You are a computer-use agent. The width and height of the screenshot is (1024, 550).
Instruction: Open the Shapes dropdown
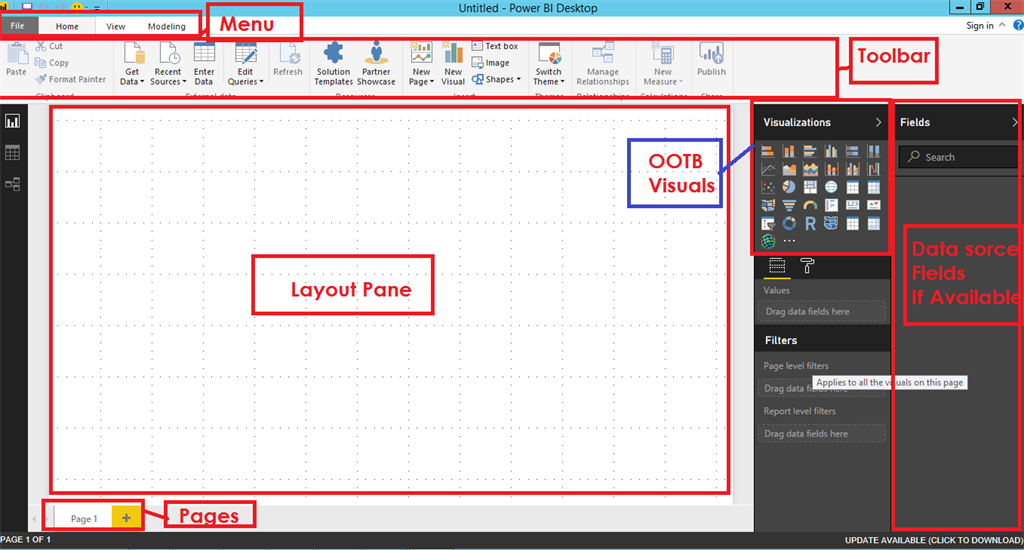pos(496,79)
